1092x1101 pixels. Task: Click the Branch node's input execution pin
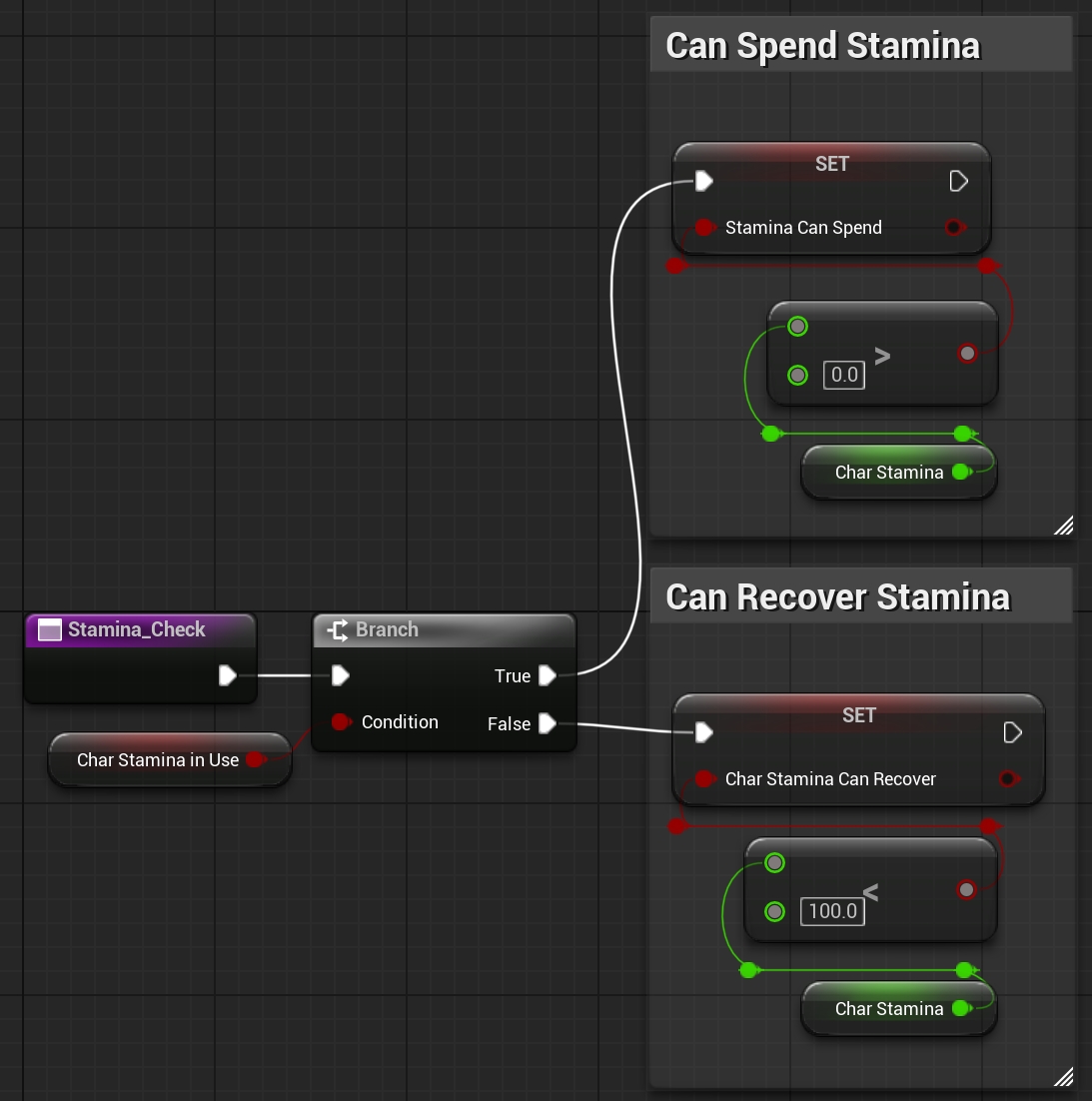(341, 675)
